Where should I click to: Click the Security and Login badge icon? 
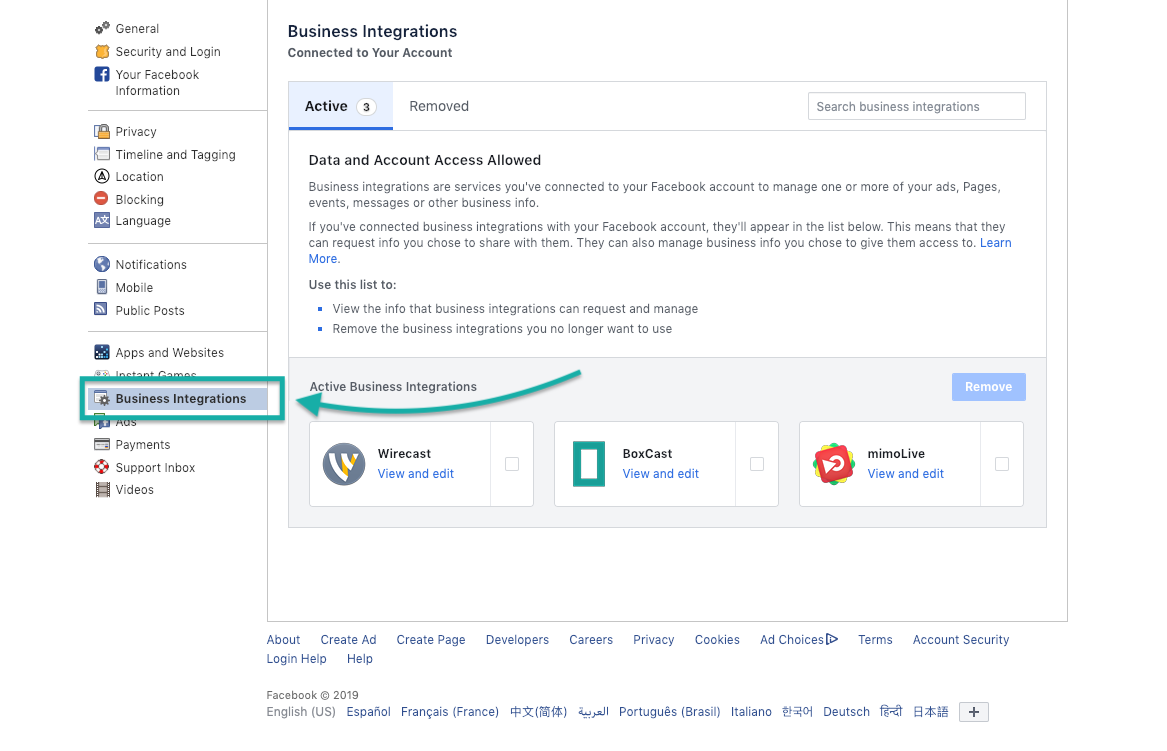click(102, 52)
